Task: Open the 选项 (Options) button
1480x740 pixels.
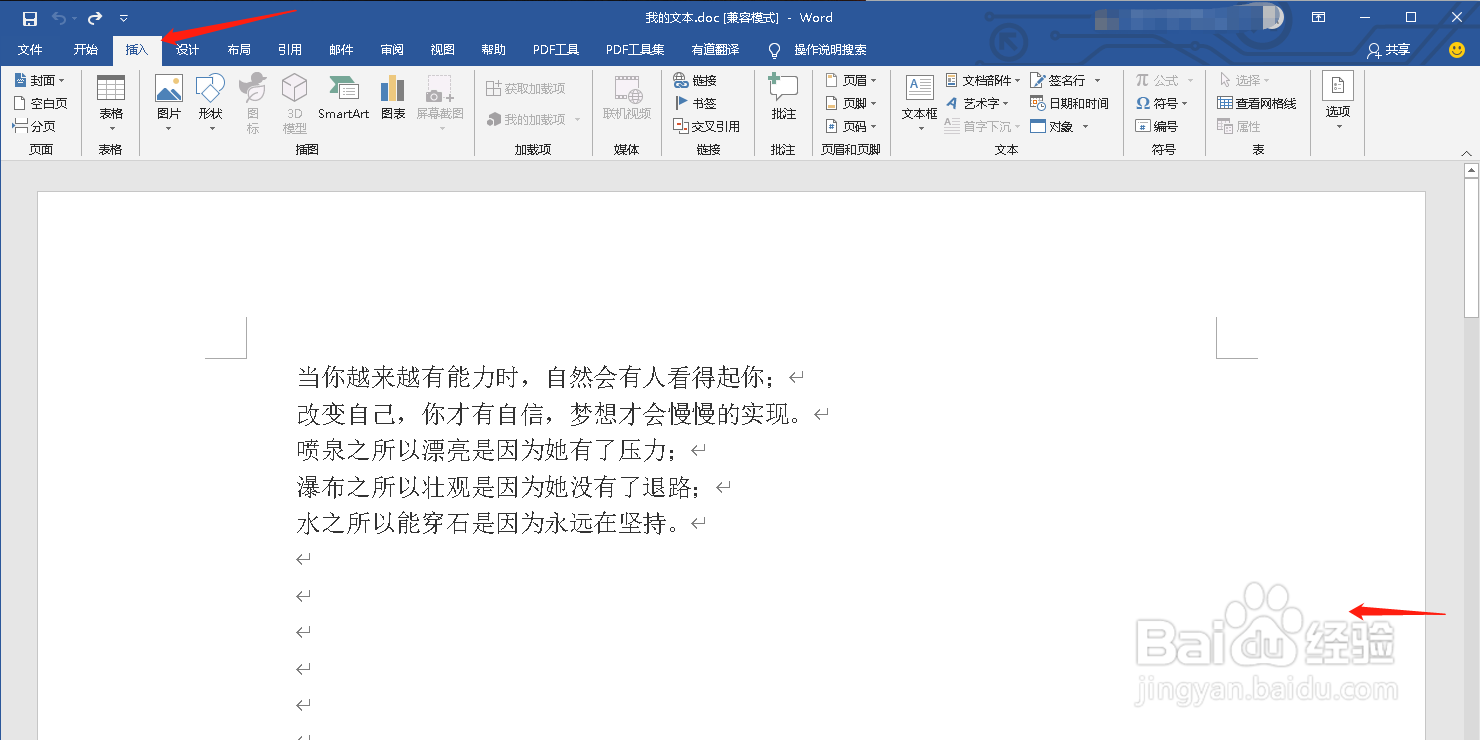Action: (1338, 101)
